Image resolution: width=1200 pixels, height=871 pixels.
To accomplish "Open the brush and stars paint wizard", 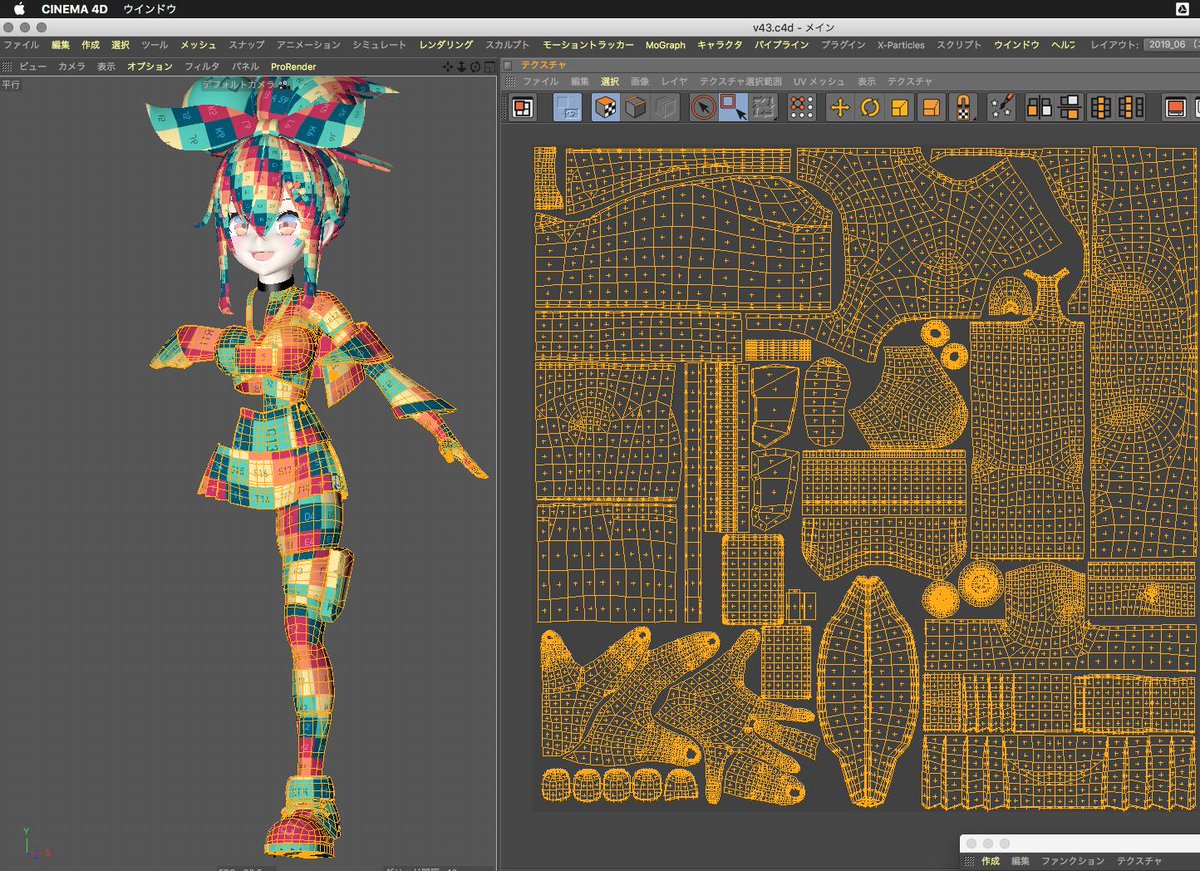I will tap(1001, 107).
